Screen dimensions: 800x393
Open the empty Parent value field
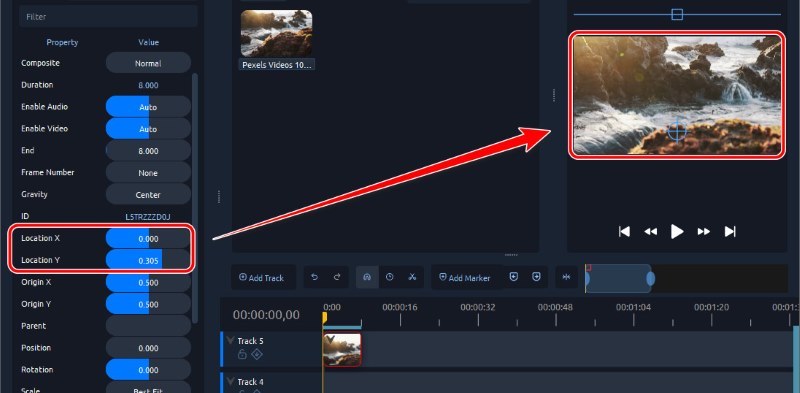point(148,326)
